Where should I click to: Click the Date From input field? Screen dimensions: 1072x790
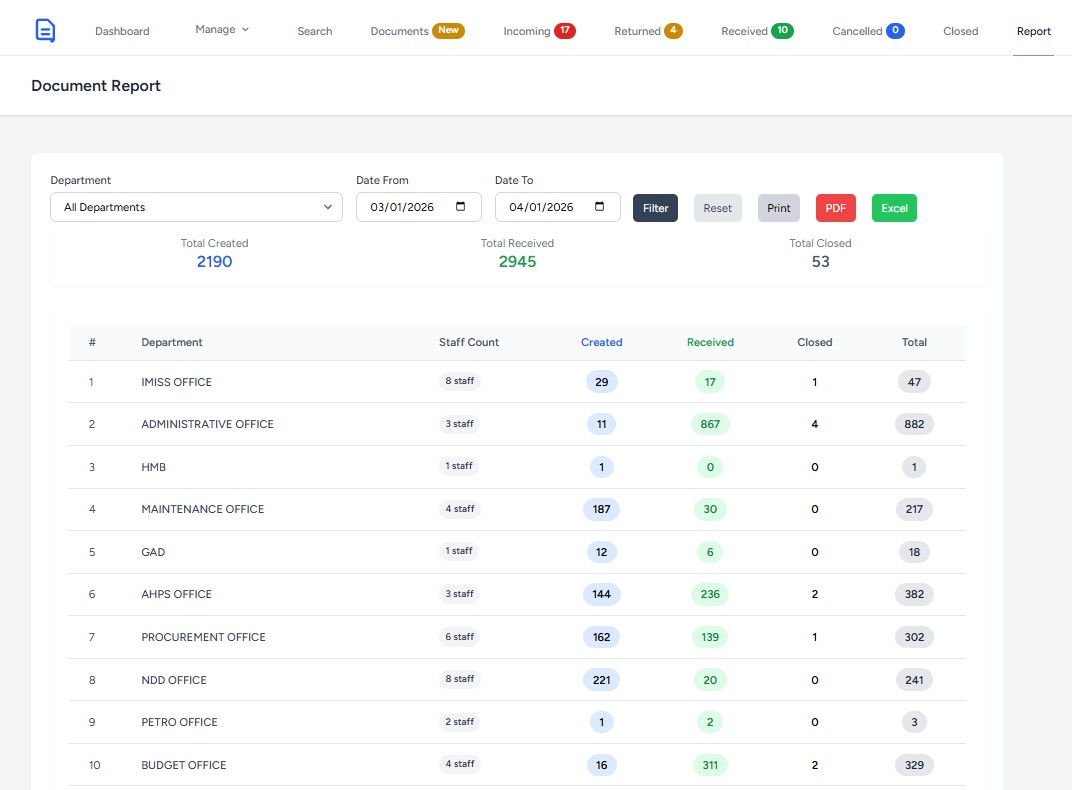tap(418, 207)
